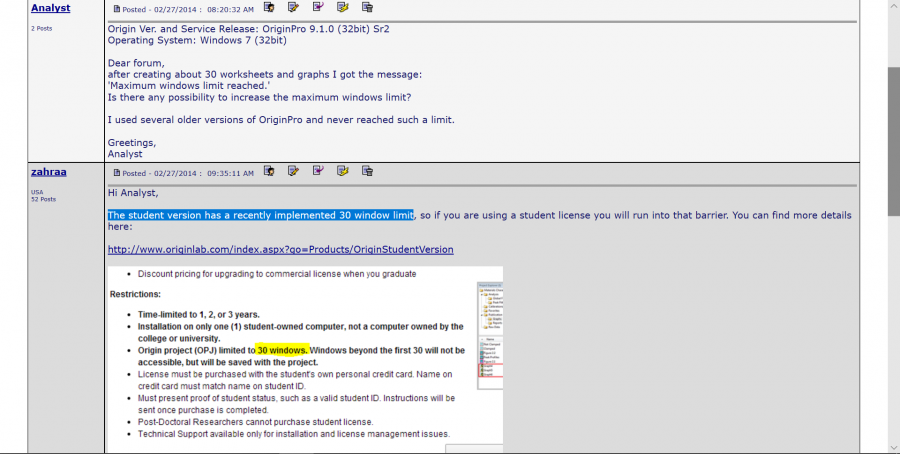Click the vertical scrollbar thumb

[x=894, y=141]
